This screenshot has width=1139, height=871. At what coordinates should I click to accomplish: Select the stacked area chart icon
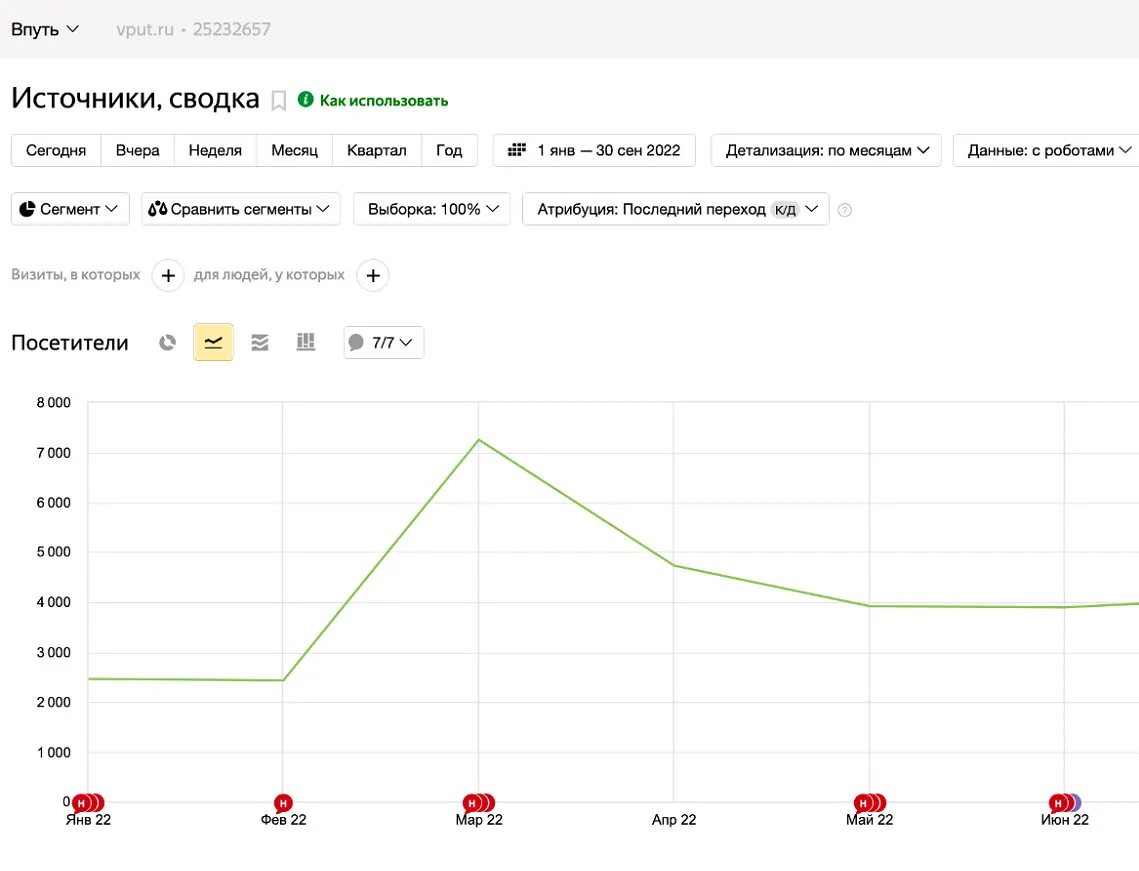pos(260,343)
